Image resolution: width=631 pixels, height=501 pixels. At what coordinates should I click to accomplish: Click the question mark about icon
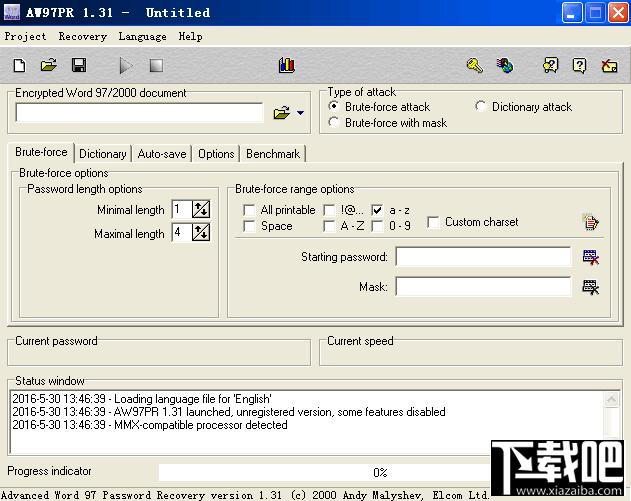[579, 65]
